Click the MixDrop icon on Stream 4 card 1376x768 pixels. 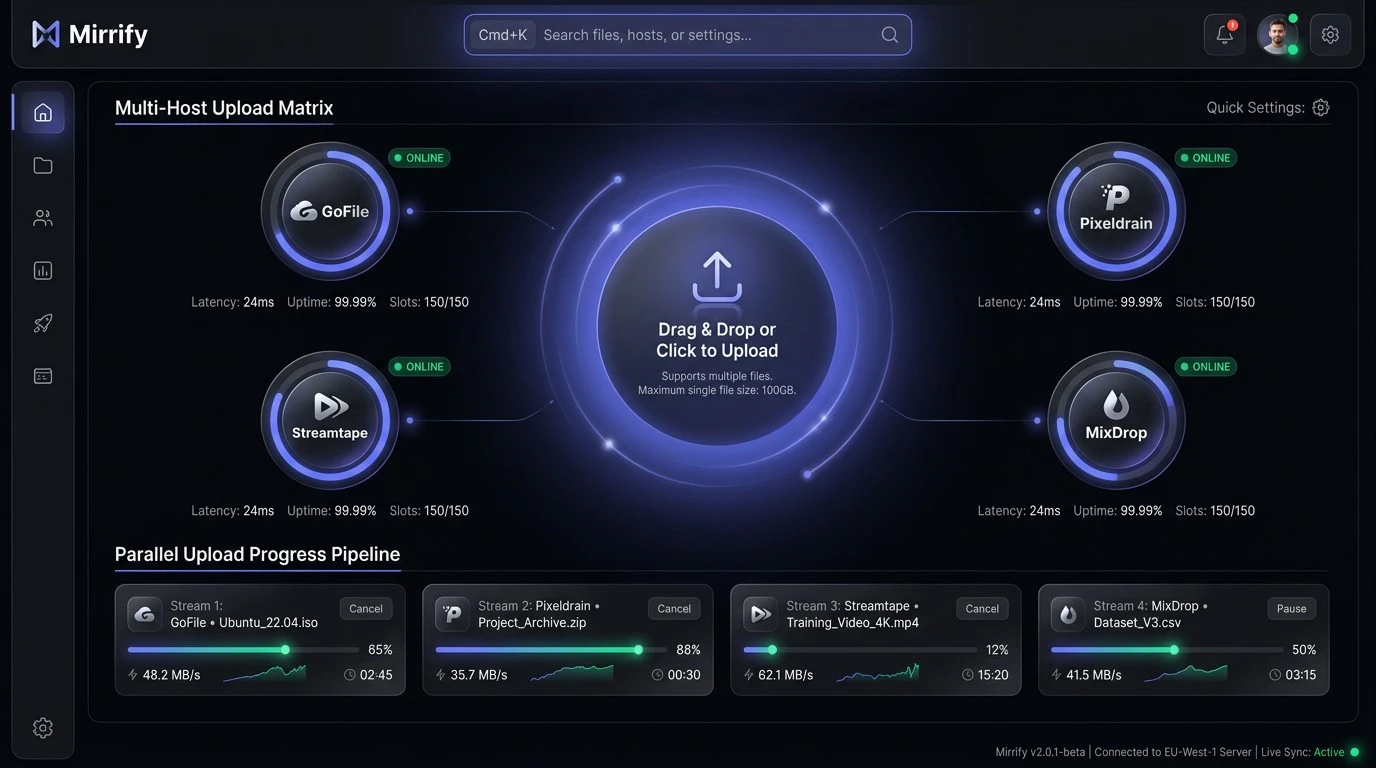click(1068, 614)
